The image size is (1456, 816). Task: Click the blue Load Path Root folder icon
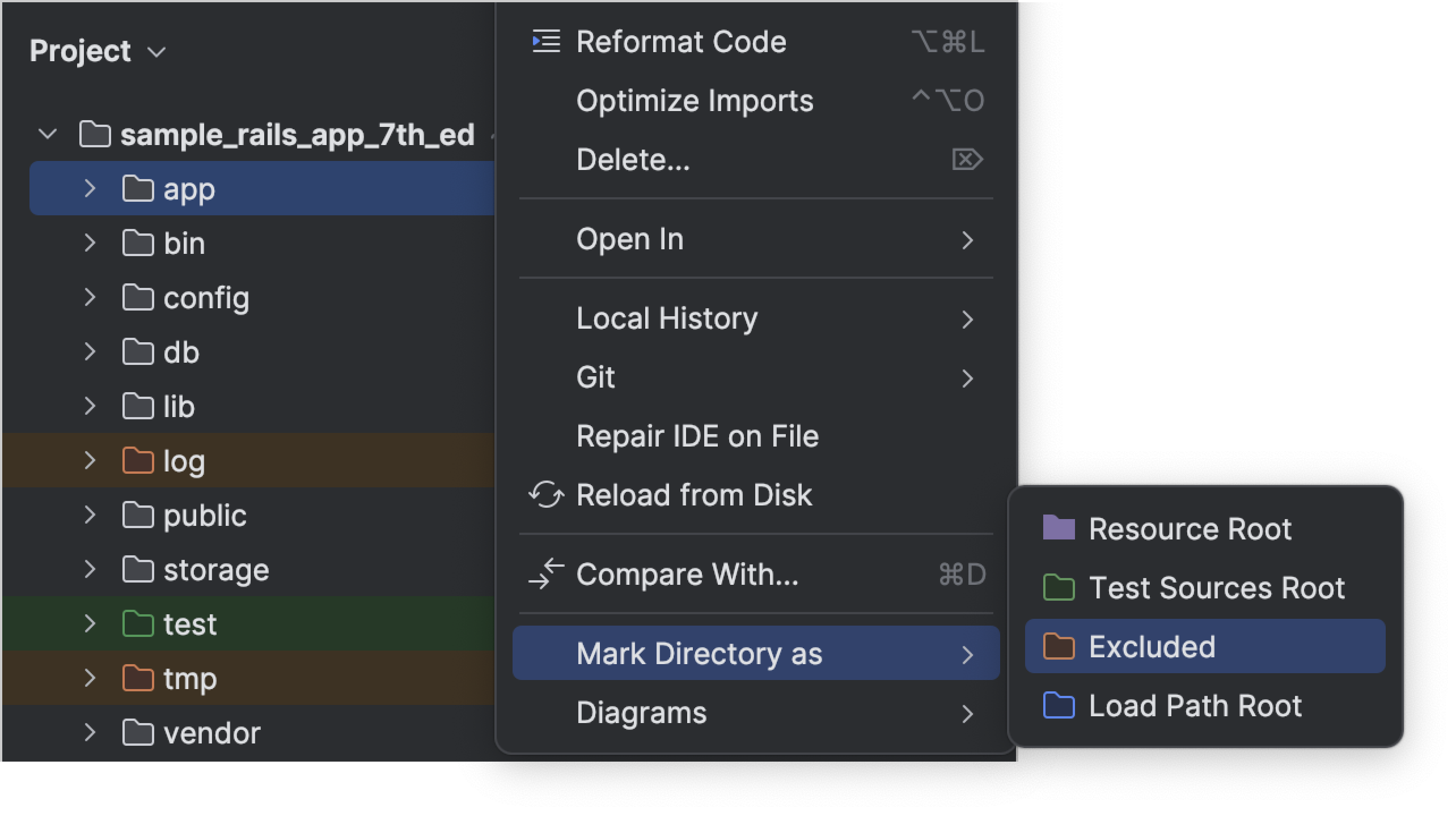tap(1059, 705)
